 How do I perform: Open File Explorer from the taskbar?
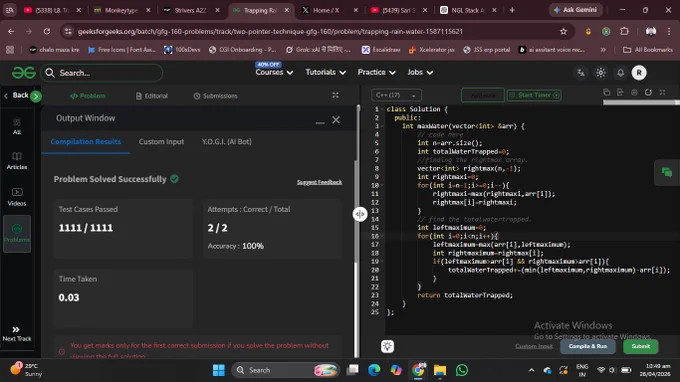pyautogui.click(x=440, y=370)
